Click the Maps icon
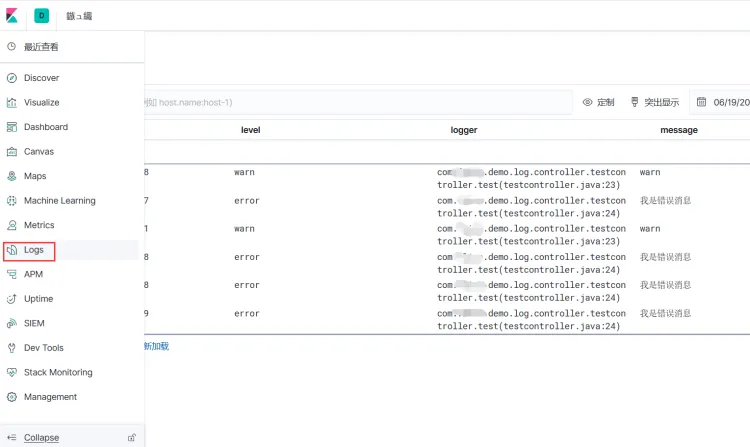Screen dimensions: 750x447 point(11,176)
